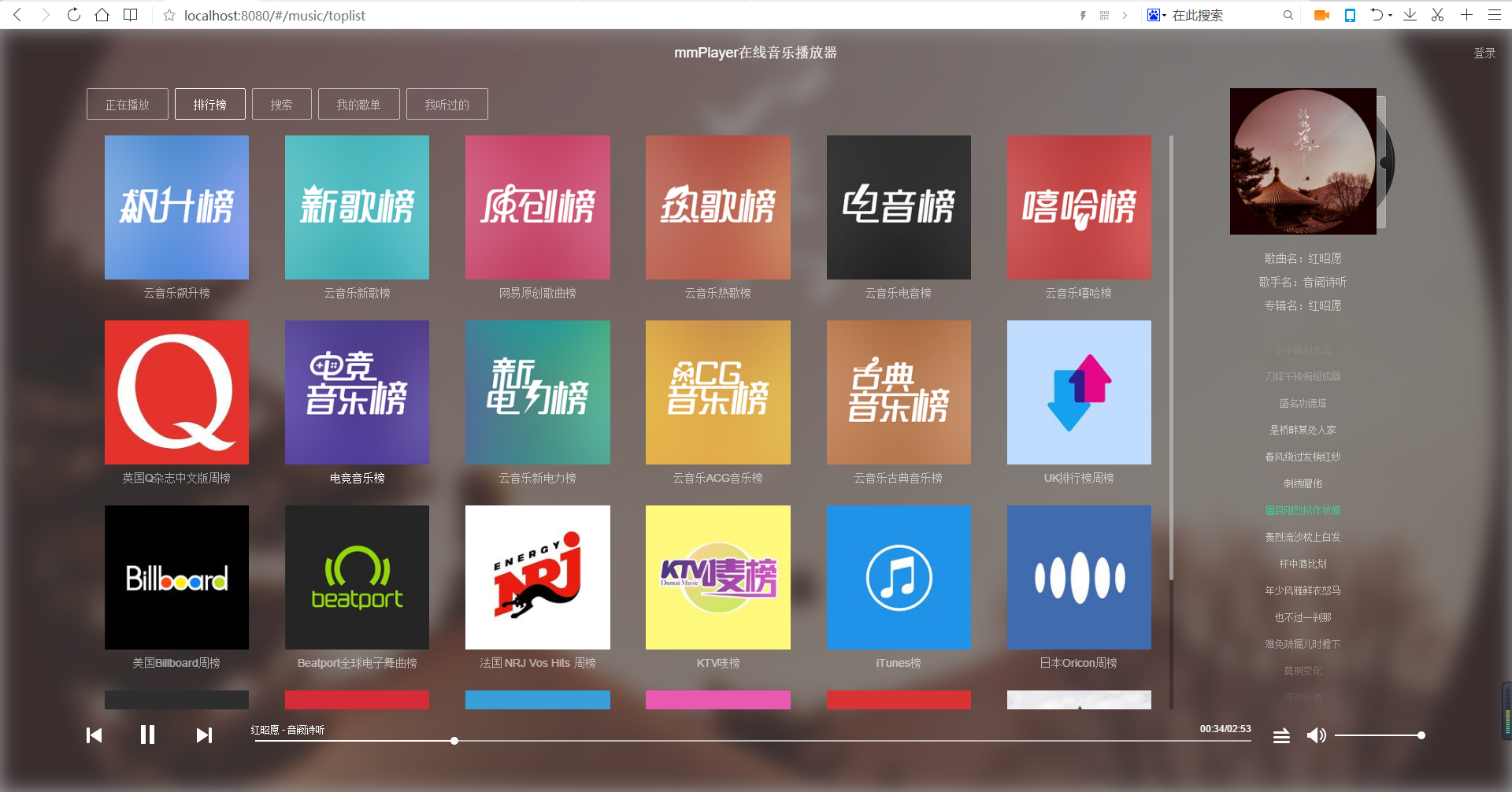The image size is (1512, 792).
Task: Click the orange video camera icon
Action: point(1321,15)
